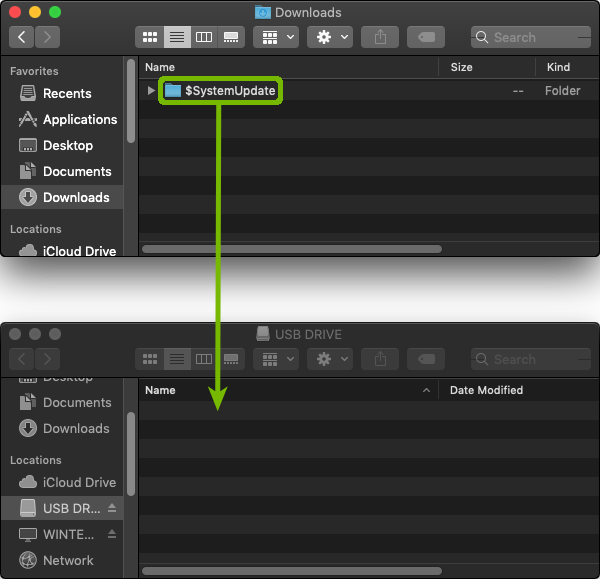The image size is (600, 579).
Task: Click Edit Tags button in Downloads window
Action: (426, 37)
